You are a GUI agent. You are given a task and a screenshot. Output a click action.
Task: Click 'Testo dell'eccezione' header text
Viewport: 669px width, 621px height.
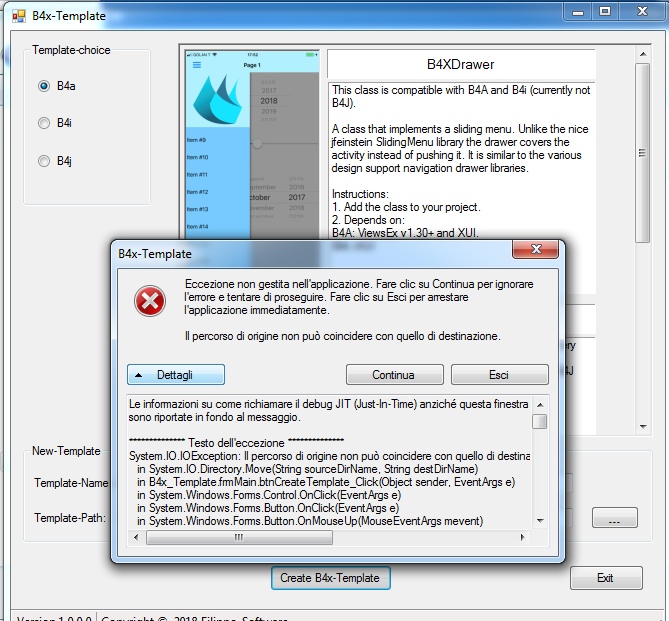(236, 443)
